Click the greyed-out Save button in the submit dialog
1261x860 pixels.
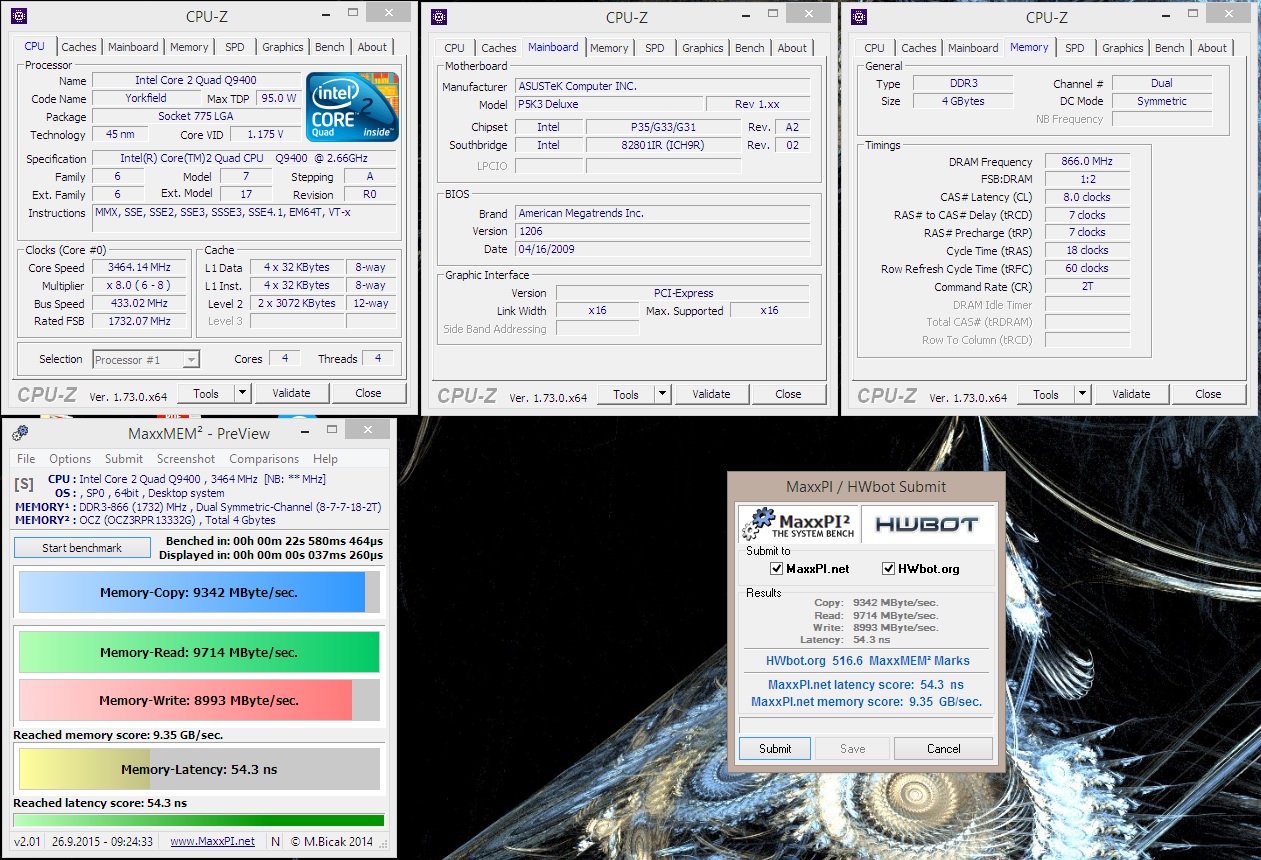[852, 748]
